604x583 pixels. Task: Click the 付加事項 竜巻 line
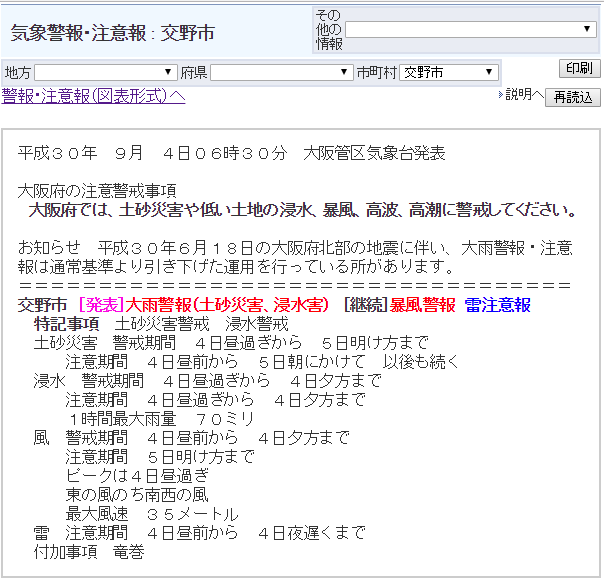tap(89, 552)
